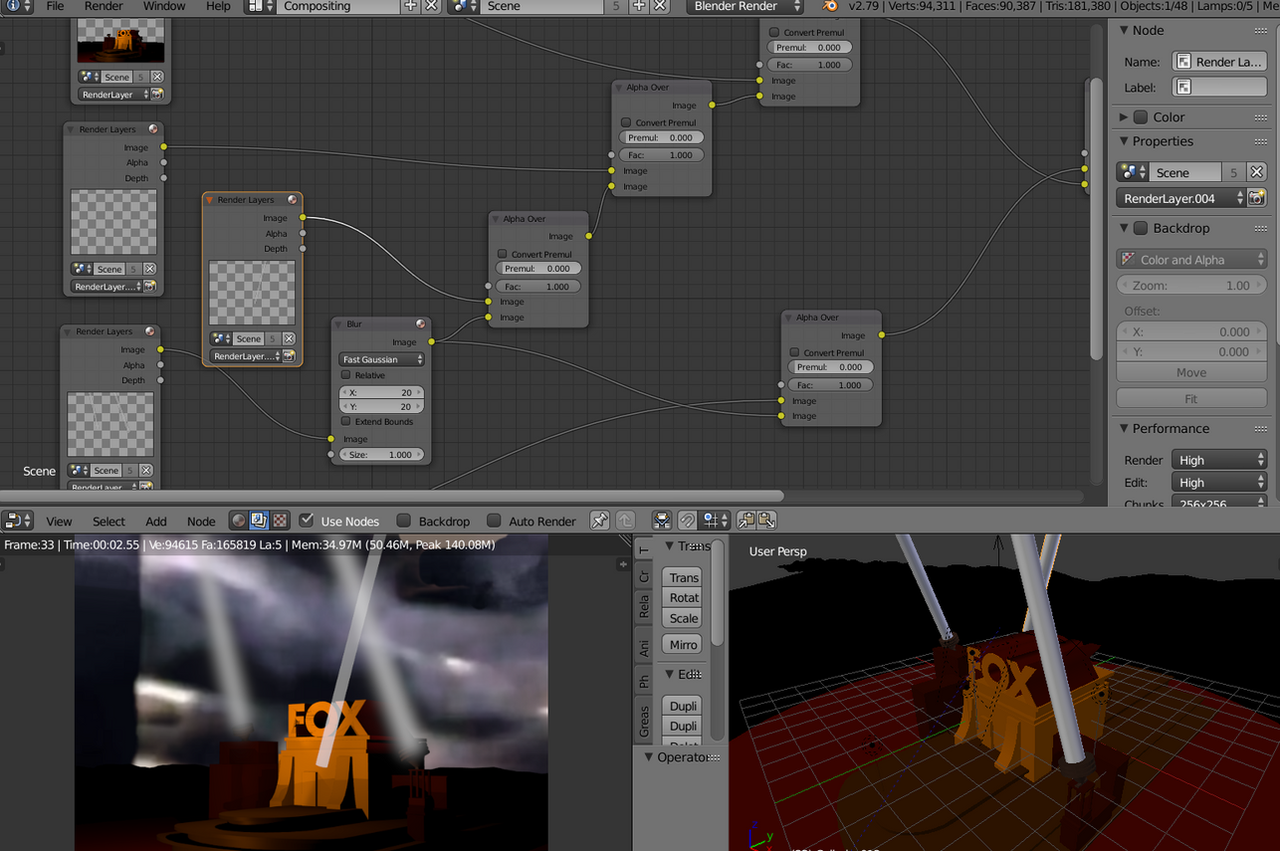This screenshot has height=851, width=1280.
Task: Add a new scene in the header
Action: point(640,6)
